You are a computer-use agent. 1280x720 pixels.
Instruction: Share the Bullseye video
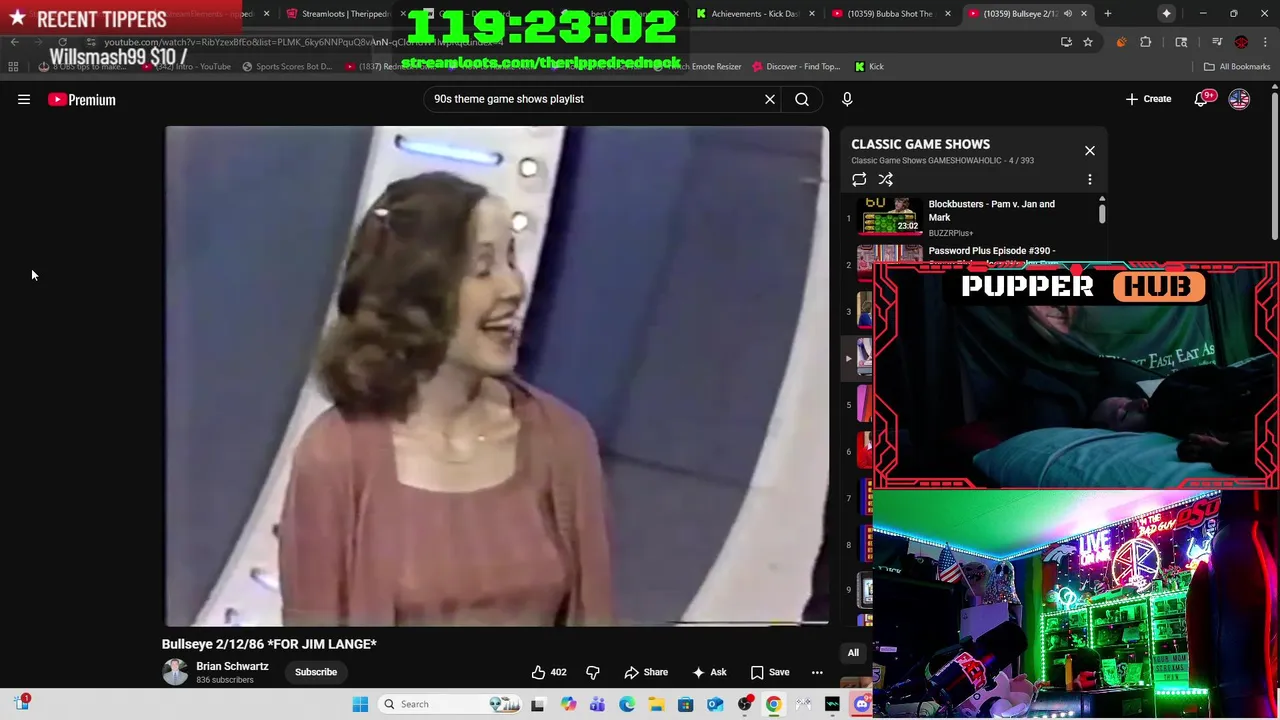[646, 672]
